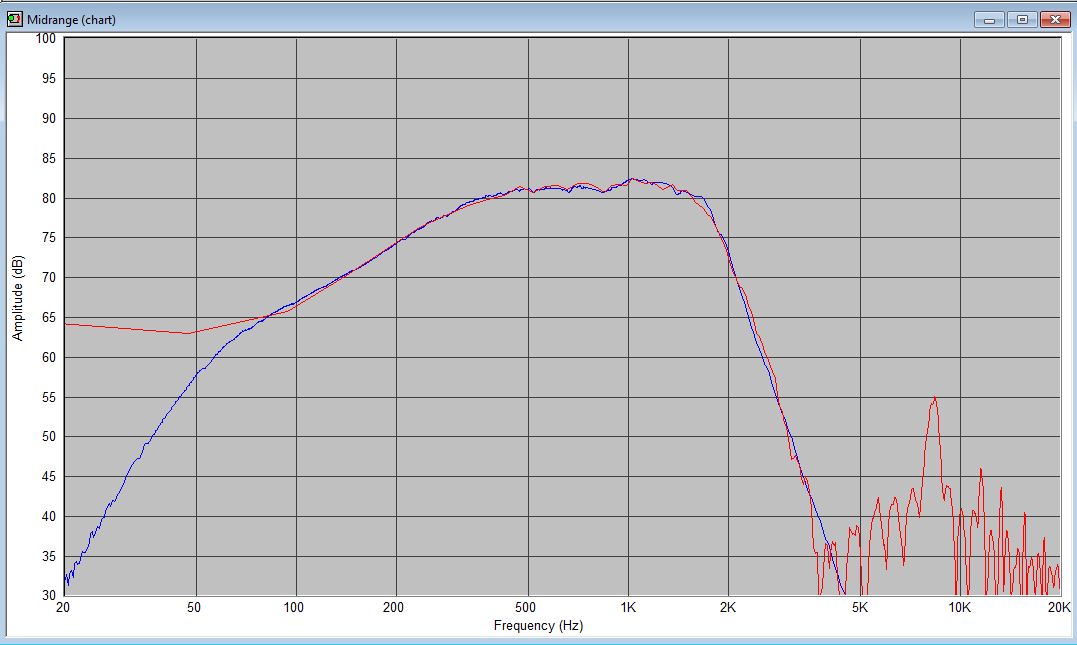Click the 'Frequency (Hz)' axis label
The image size is (1077, 645).
click(538, 626)
